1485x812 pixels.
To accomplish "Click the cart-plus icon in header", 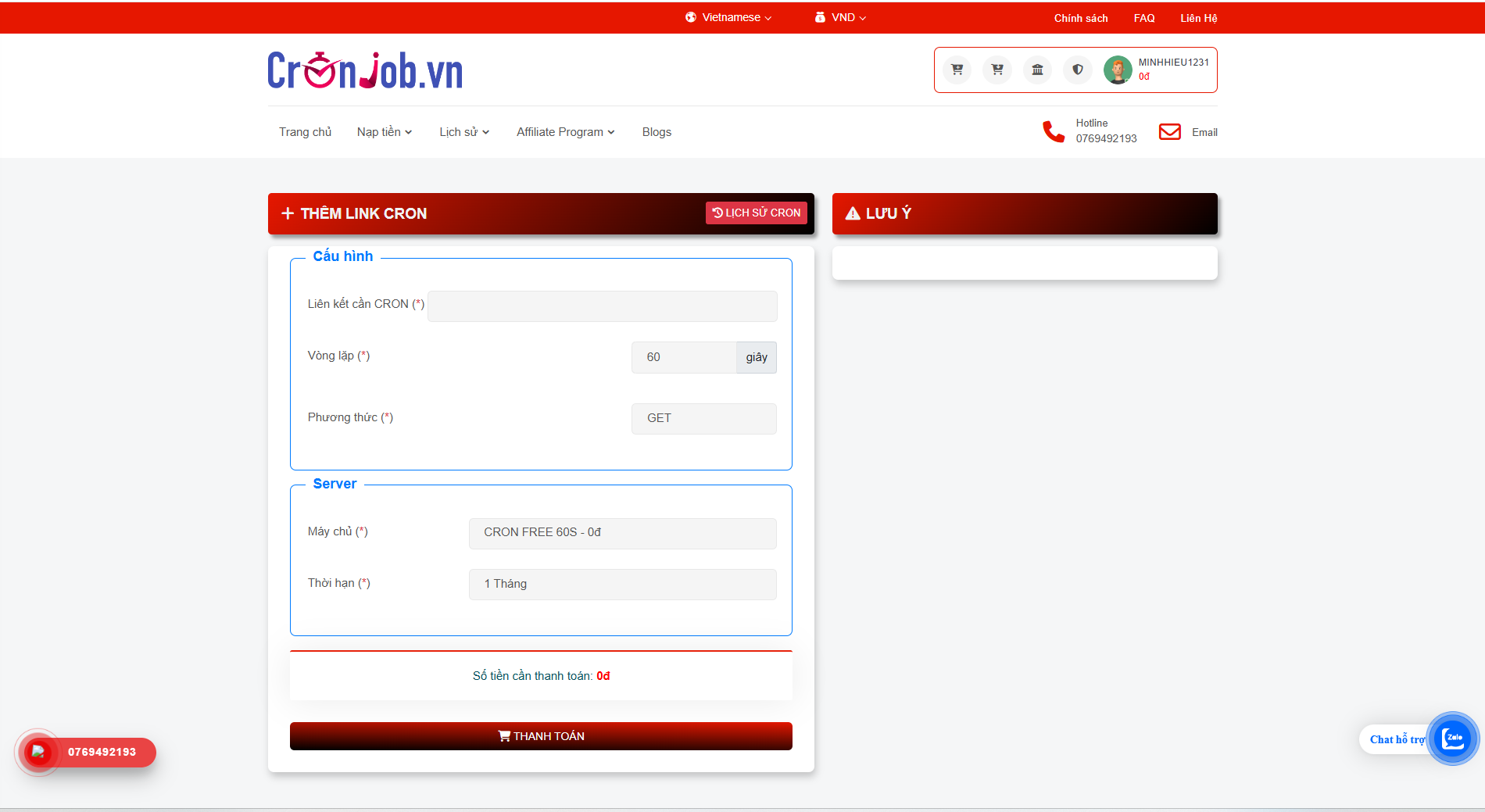I will click(957, 70).
